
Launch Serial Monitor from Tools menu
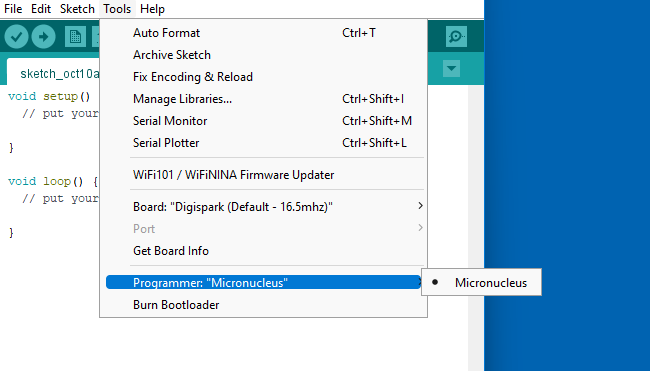click(x=264, y=121)
